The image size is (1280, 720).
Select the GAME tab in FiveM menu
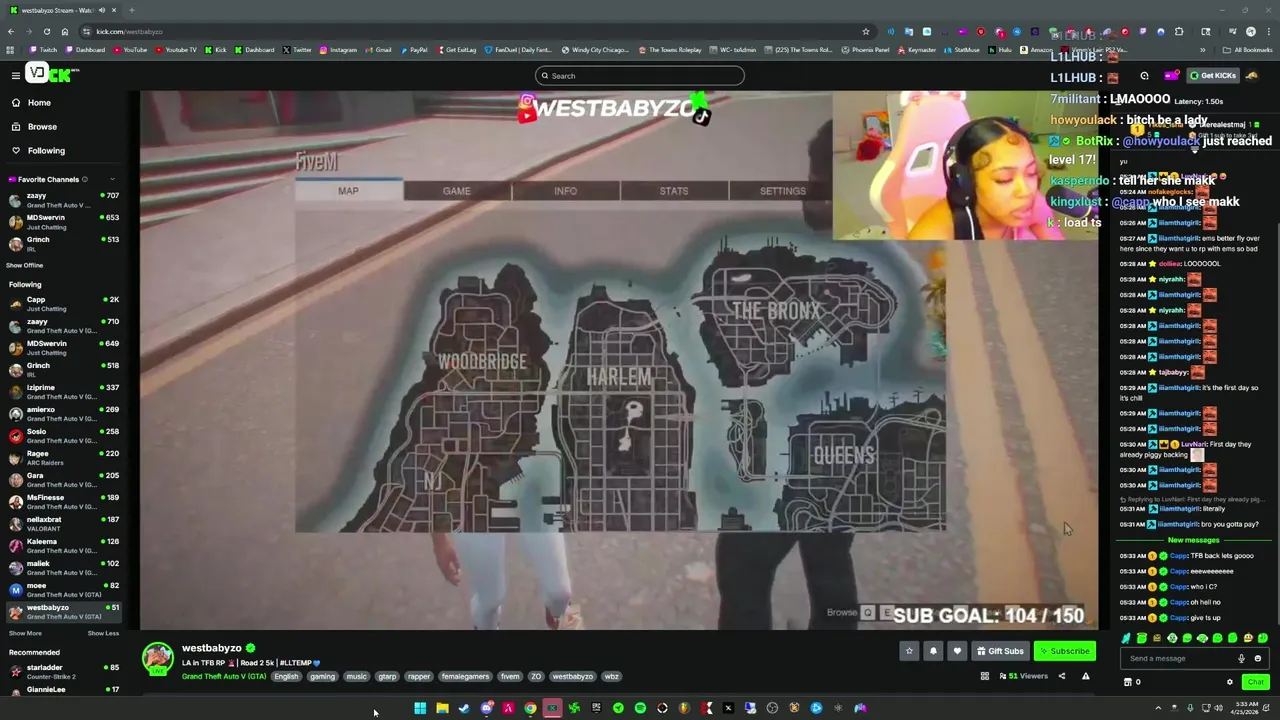click(x=457, y=191)
